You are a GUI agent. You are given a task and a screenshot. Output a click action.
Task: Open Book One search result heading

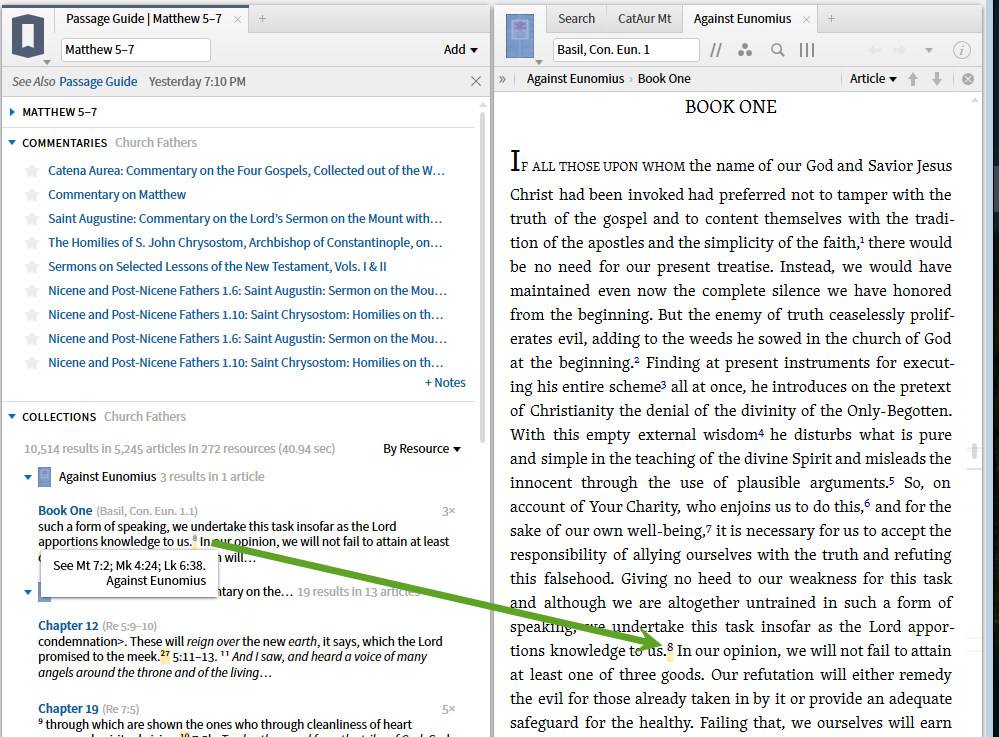point(65,511)
